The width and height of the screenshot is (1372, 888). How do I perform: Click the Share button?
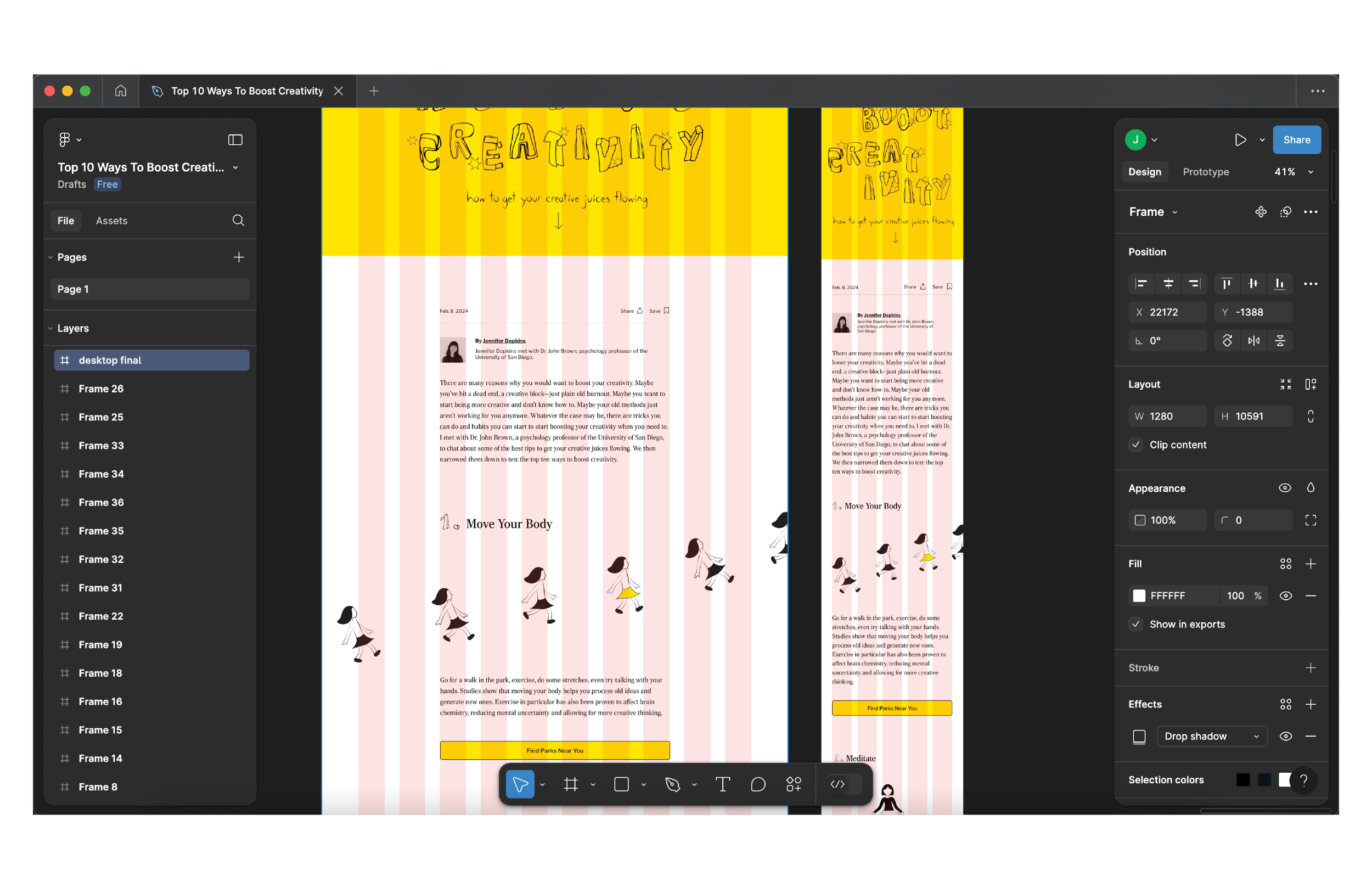pyautogui.click(x=1296, y=139)
